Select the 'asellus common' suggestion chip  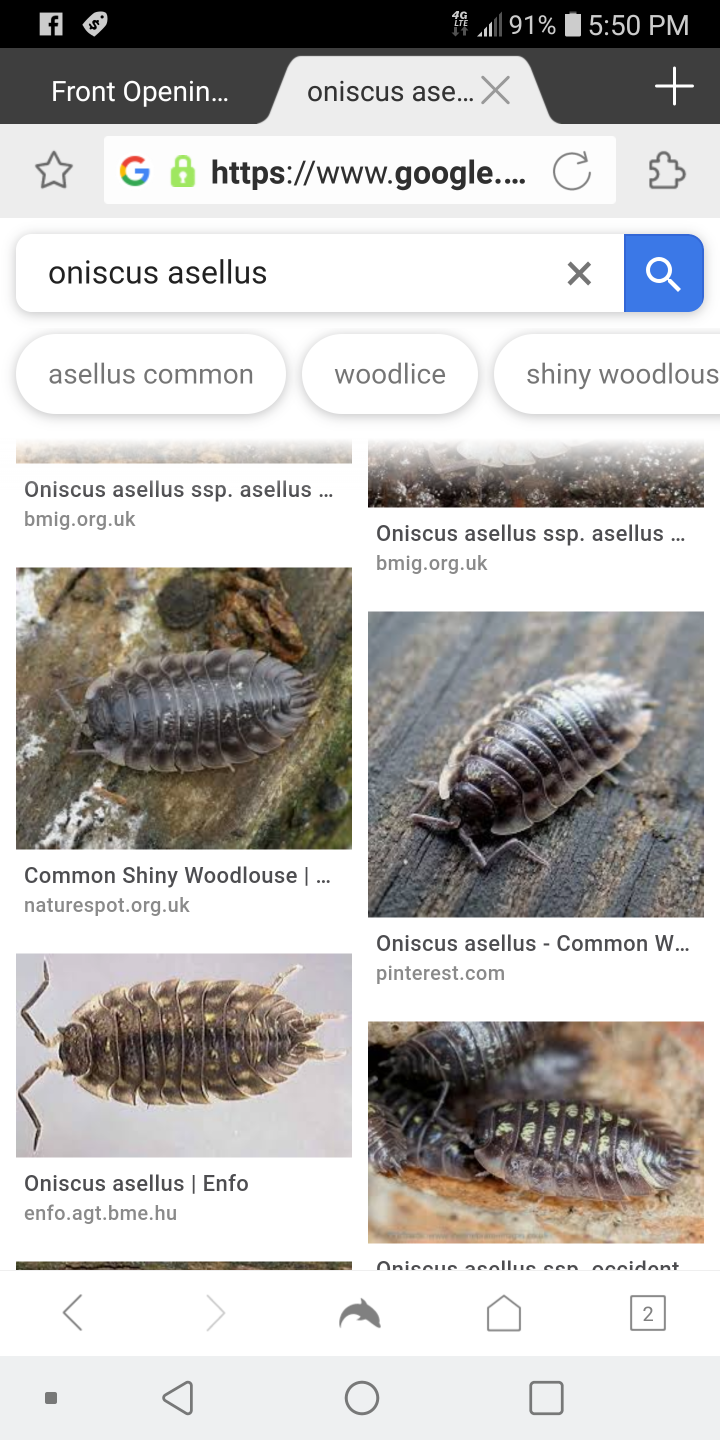(151, 374)
